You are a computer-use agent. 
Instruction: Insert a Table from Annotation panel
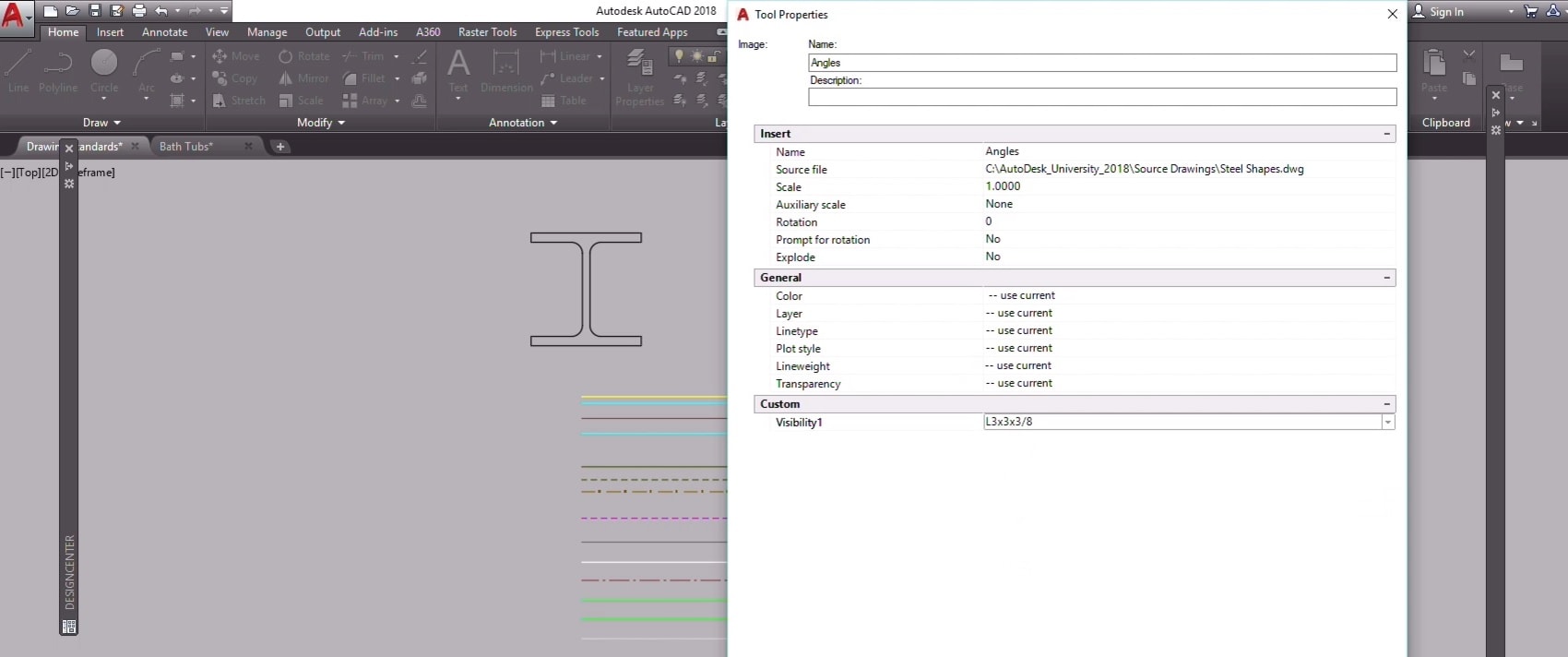click(x=564, y=101)
